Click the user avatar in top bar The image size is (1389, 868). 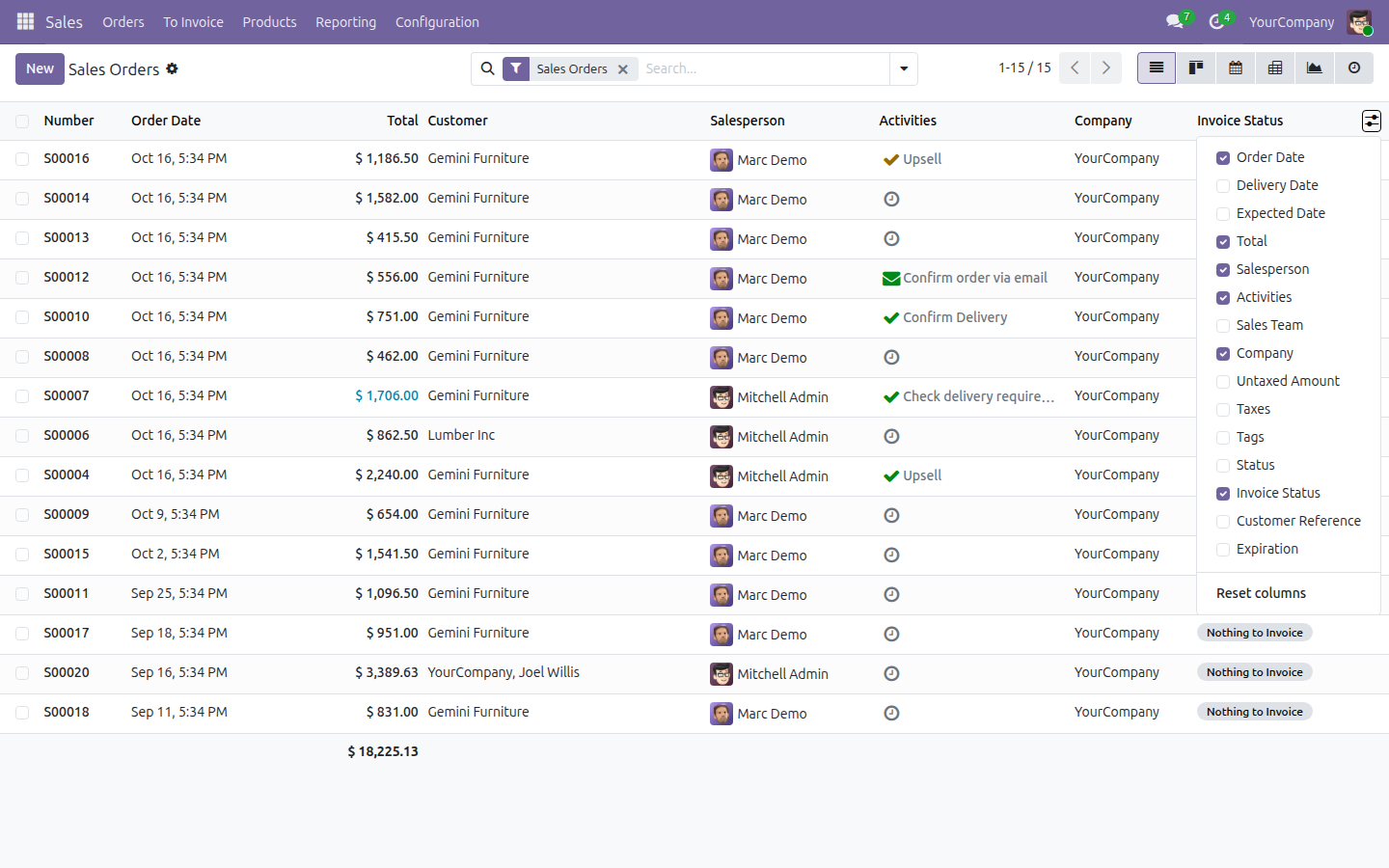(x=1359, y=22)
